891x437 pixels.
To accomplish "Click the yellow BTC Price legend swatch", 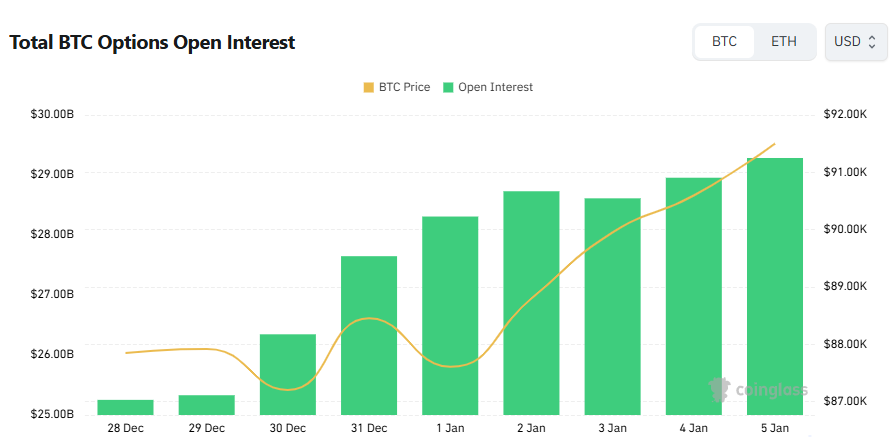I will point(369,87).
